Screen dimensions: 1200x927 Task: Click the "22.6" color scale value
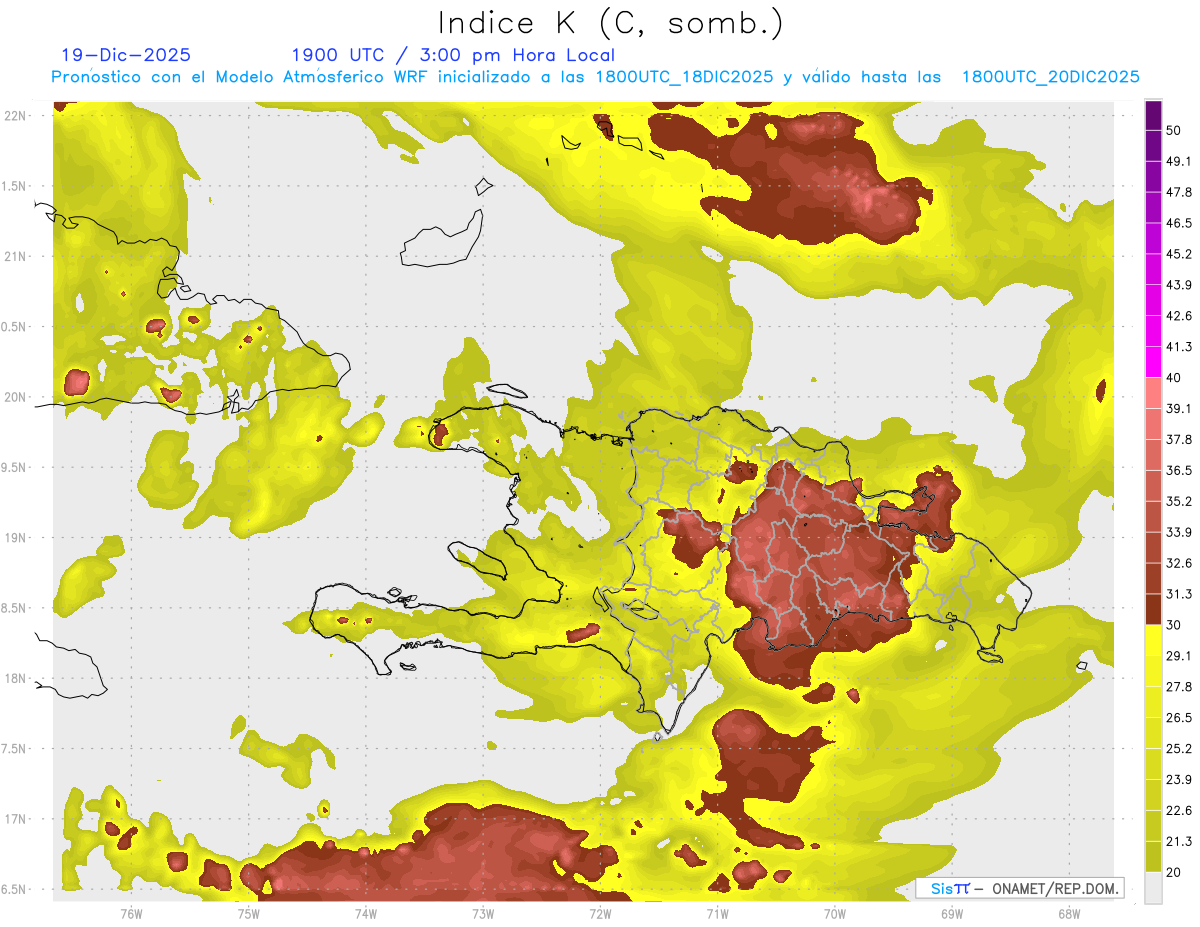(1179, 811)
